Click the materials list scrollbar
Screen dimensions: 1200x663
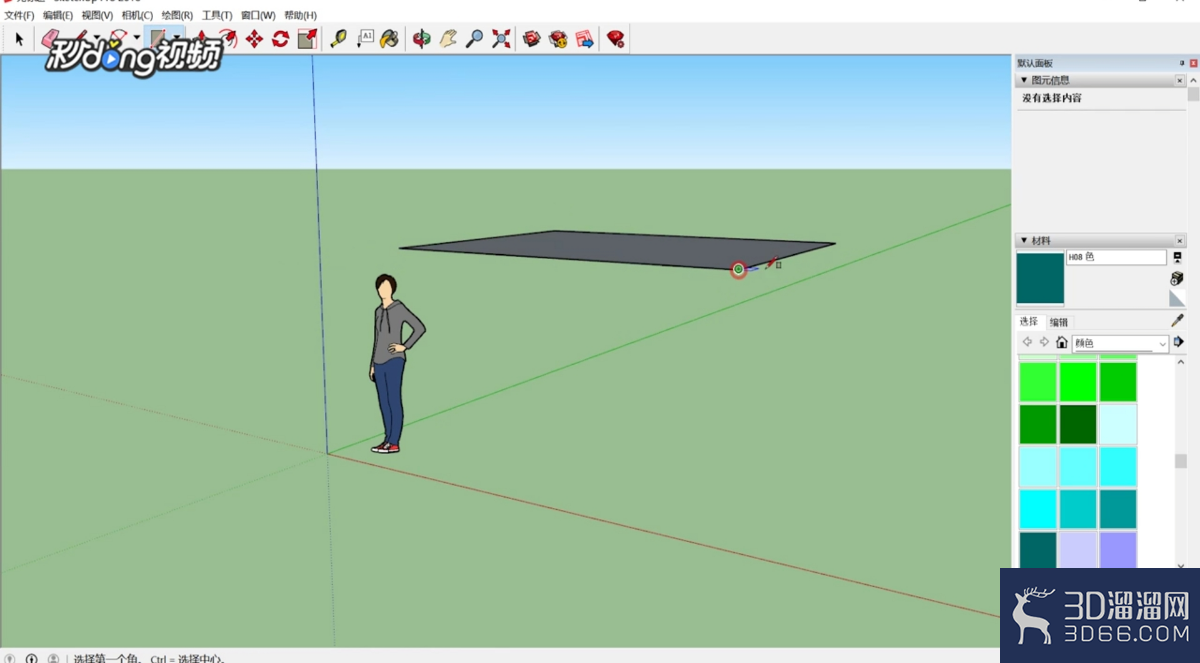click(1180, 461)
